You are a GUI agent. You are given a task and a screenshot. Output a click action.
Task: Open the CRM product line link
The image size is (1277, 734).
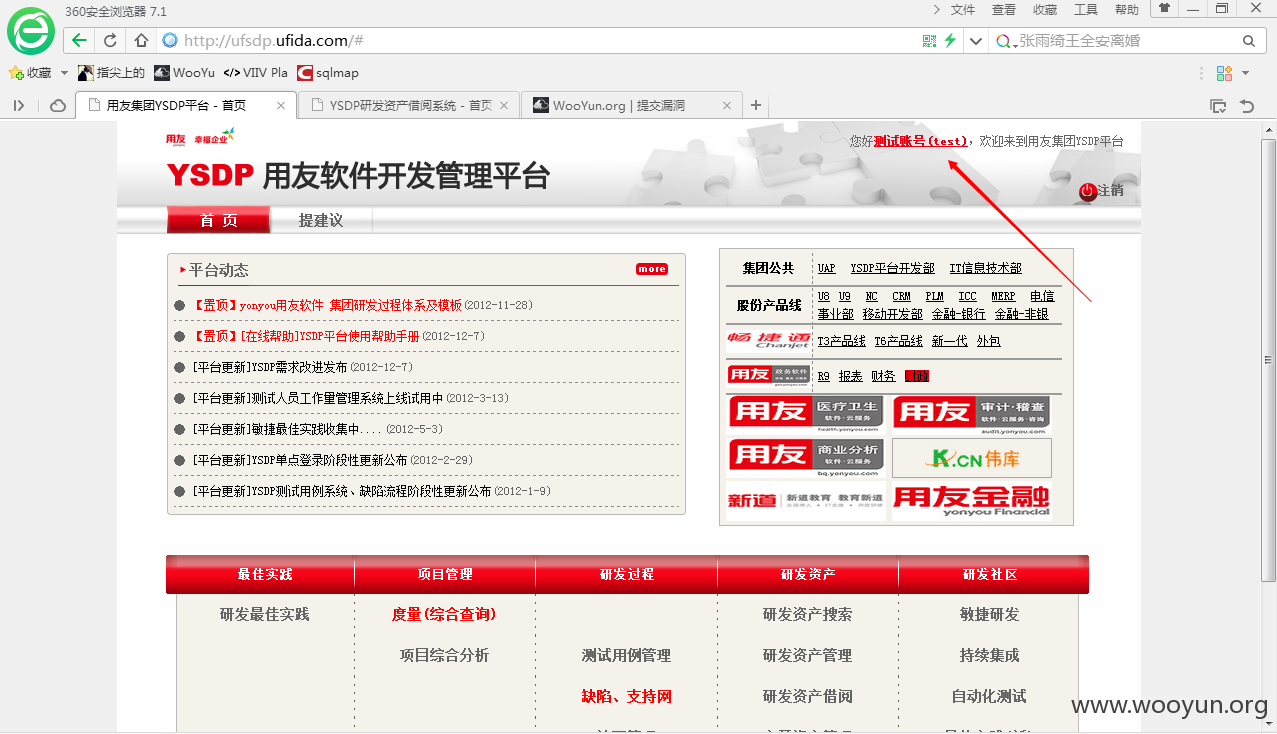pos(901,296)
